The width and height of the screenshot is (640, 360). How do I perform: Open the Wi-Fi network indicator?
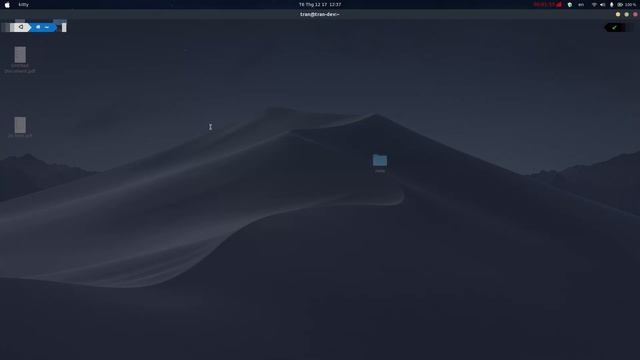(594, 4)
